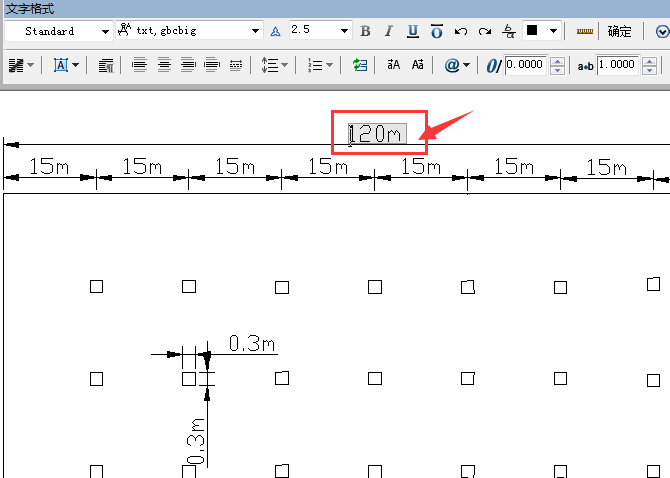Screen dimensions: 670x478
Task: Click the insert field icon
Action: click(360, 65)
